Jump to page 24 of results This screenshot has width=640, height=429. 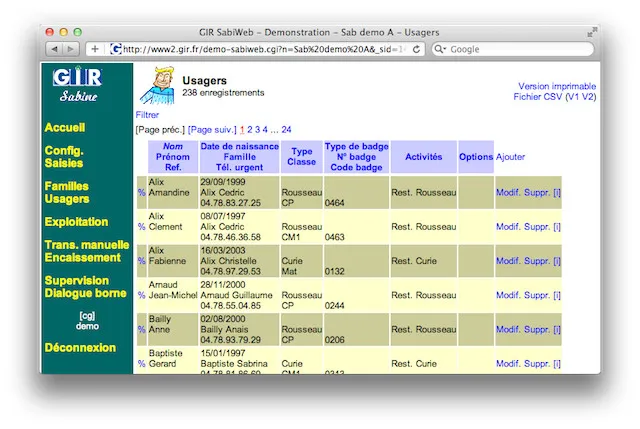pyautogui.click(x=286, y=129)
